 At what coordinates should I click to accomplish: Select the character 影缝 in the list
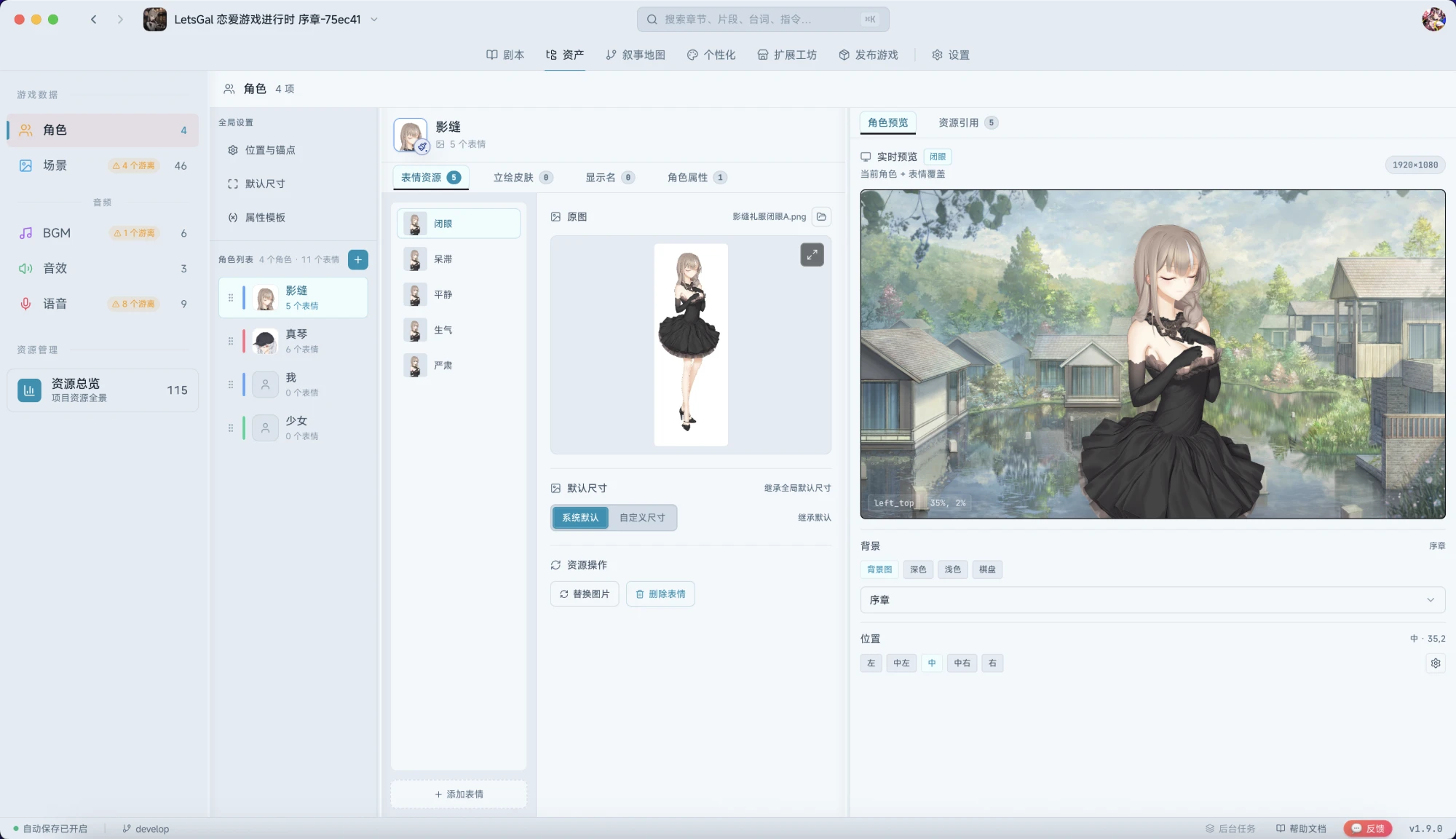point(293,297)
